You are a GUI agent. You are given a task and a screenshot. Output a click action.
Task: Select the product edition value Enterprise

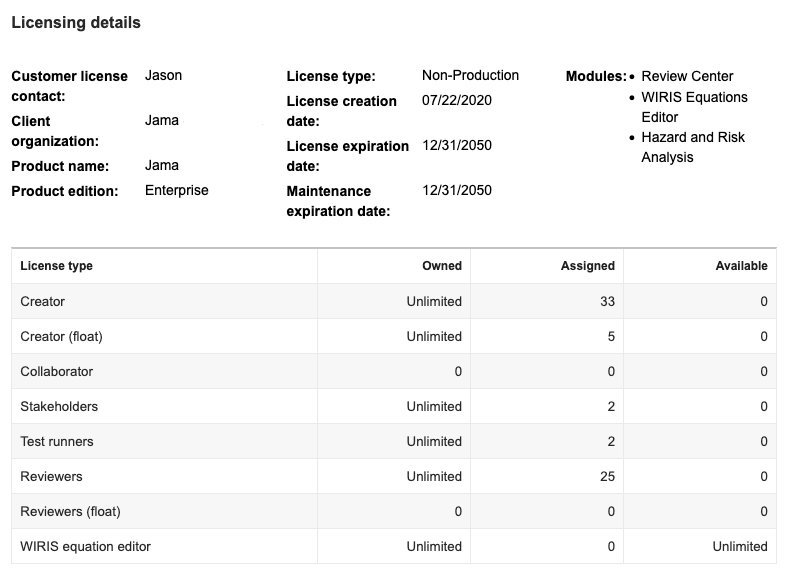[x=176, y=190]
